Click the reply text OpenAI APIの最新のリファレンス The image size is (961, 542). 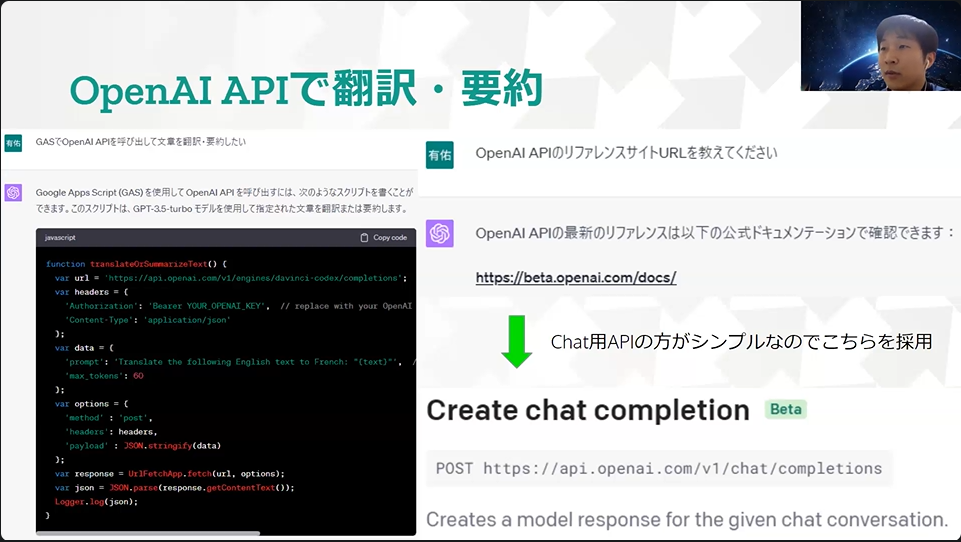(x=715, y=233)
